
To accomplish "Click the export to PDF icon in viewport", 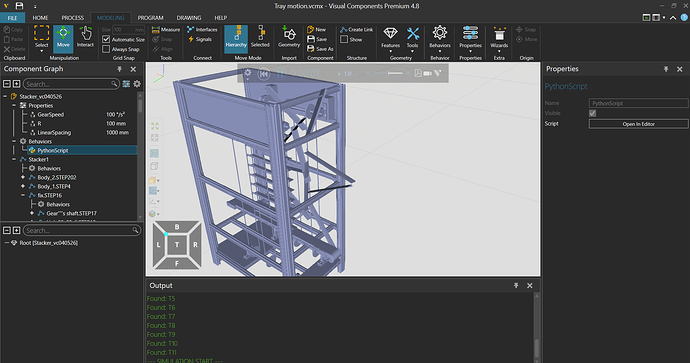I will coord(418,73).
